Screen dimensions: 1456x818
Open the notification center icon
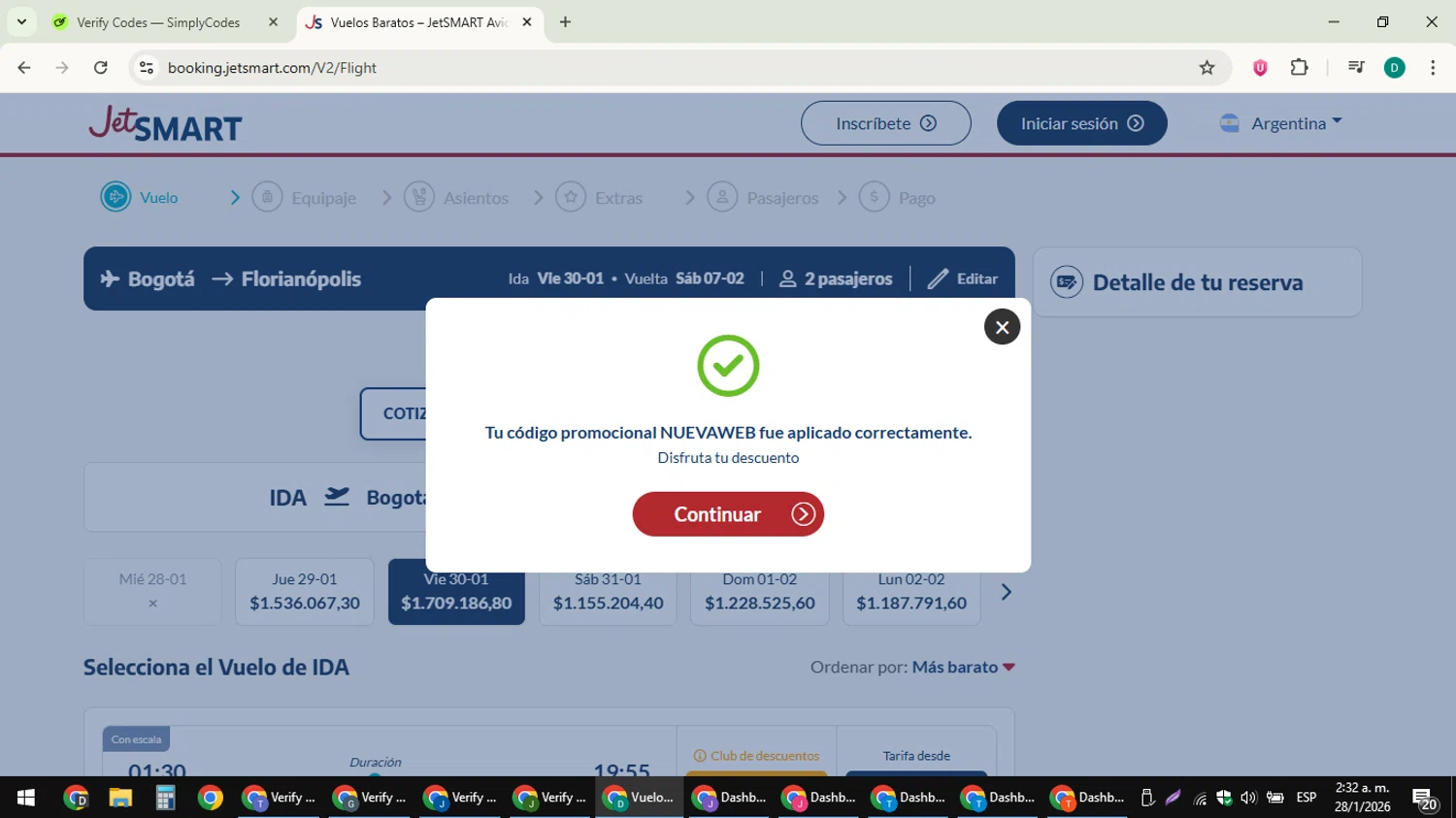coord(1425,799)
